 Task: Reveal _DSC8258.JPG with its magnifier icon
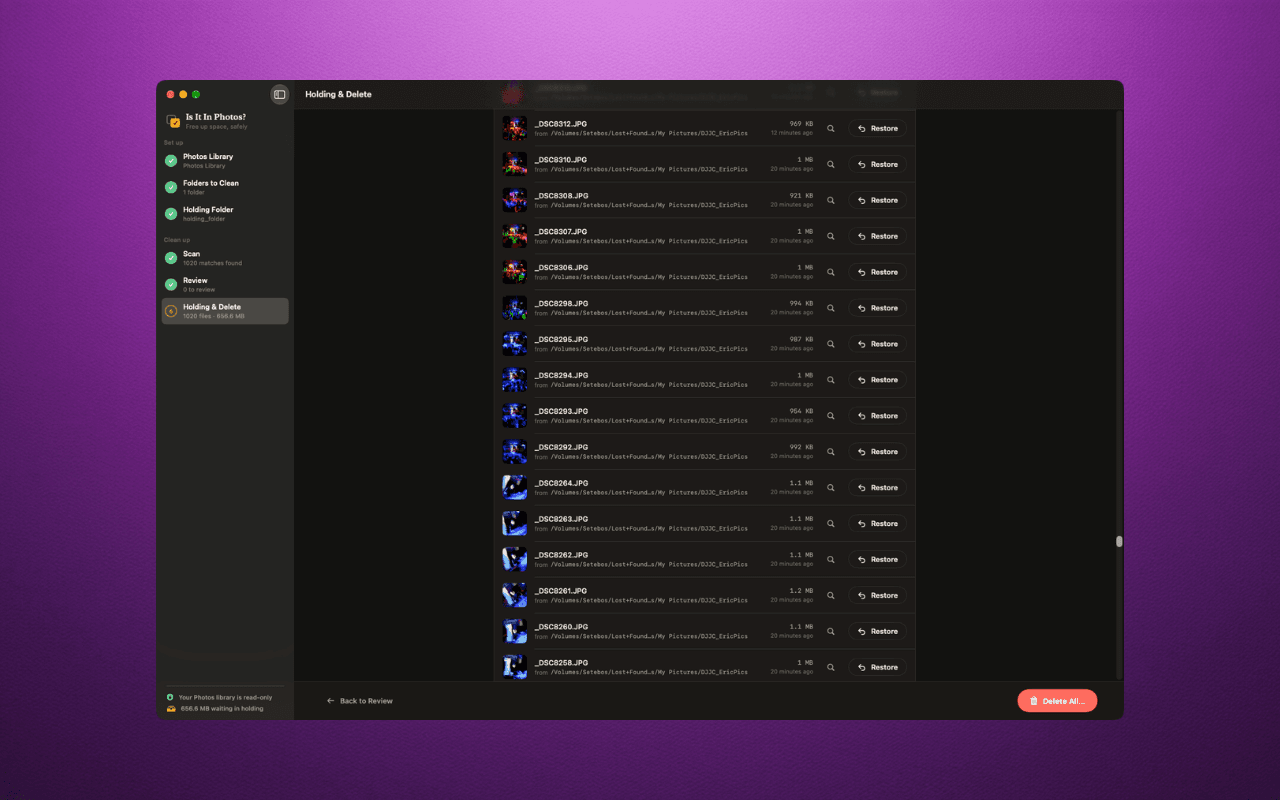point(830,667)
